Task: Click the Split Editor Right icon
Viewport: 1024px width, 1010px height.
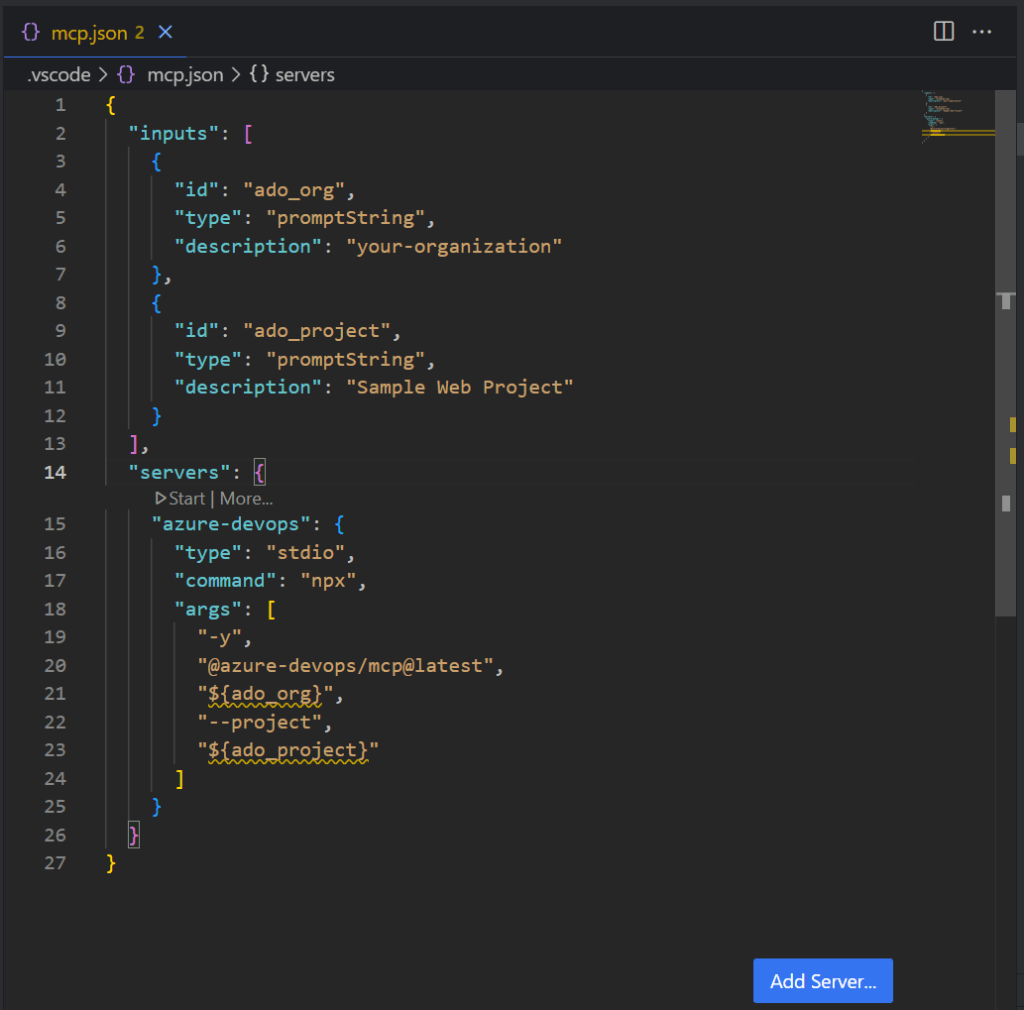Action: click(943, 32)
